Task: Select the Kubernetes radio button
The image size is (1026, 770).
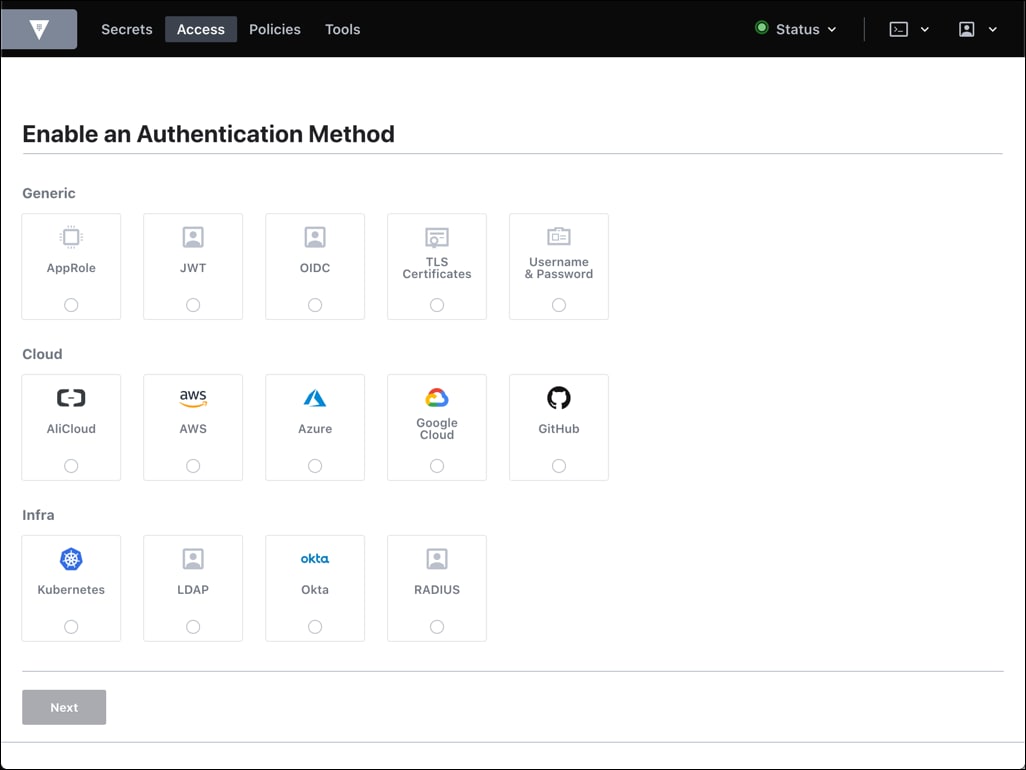Action: pyautogui.click(x=71, y=627)
